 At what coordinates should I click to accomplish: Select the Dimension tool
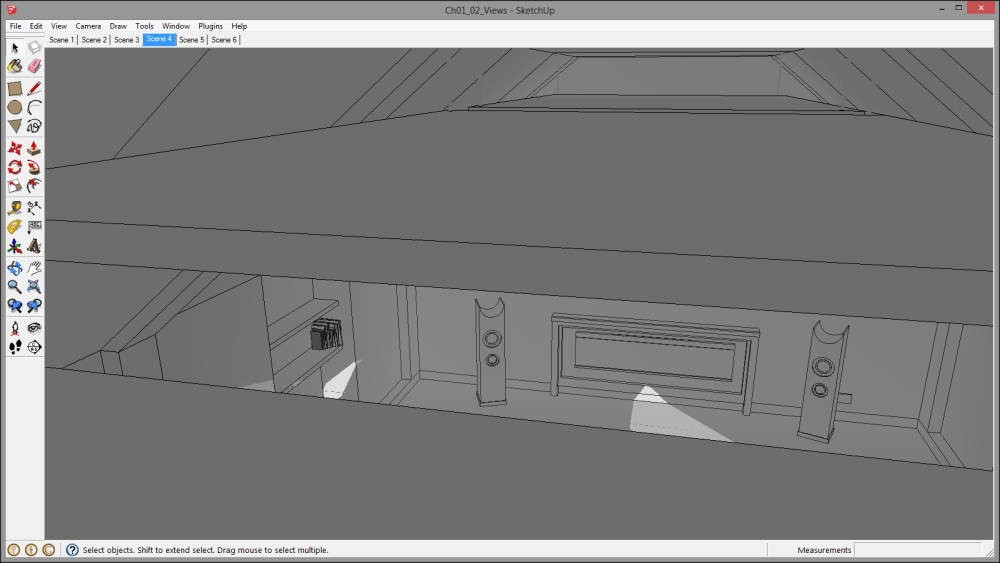pos(34,208)
